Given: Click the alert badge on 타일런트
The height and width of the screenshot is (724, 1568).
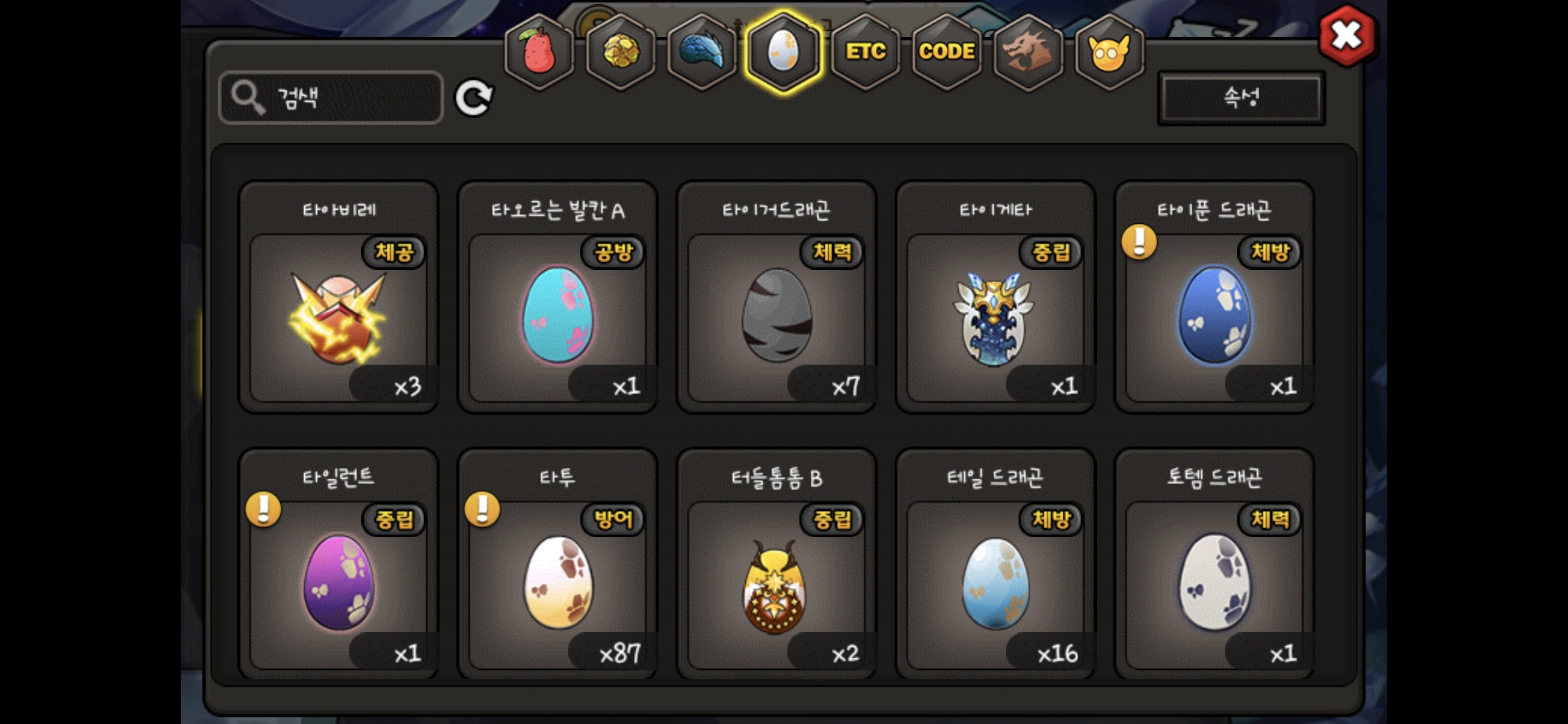Looking at the screenshot, I should (x=263, y=509).
